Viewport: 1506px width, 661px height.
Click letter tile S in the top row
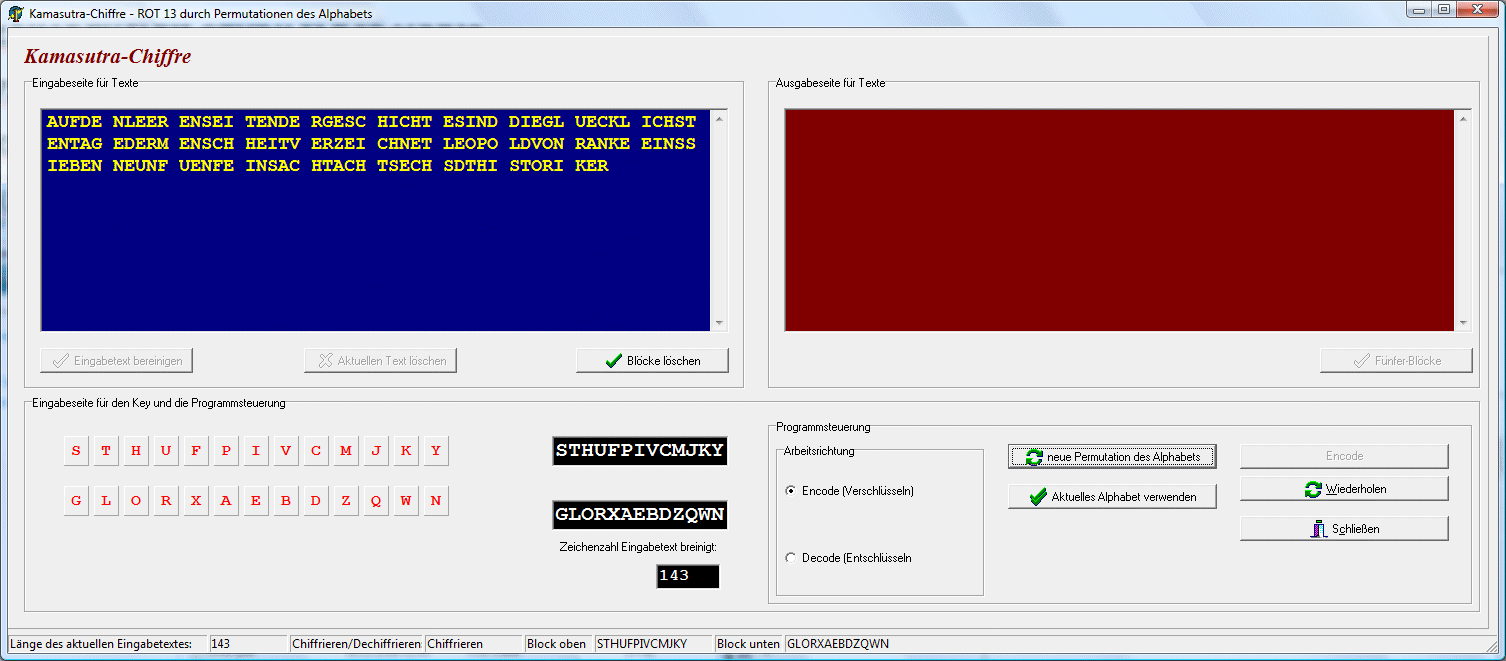tap(76, 451)
